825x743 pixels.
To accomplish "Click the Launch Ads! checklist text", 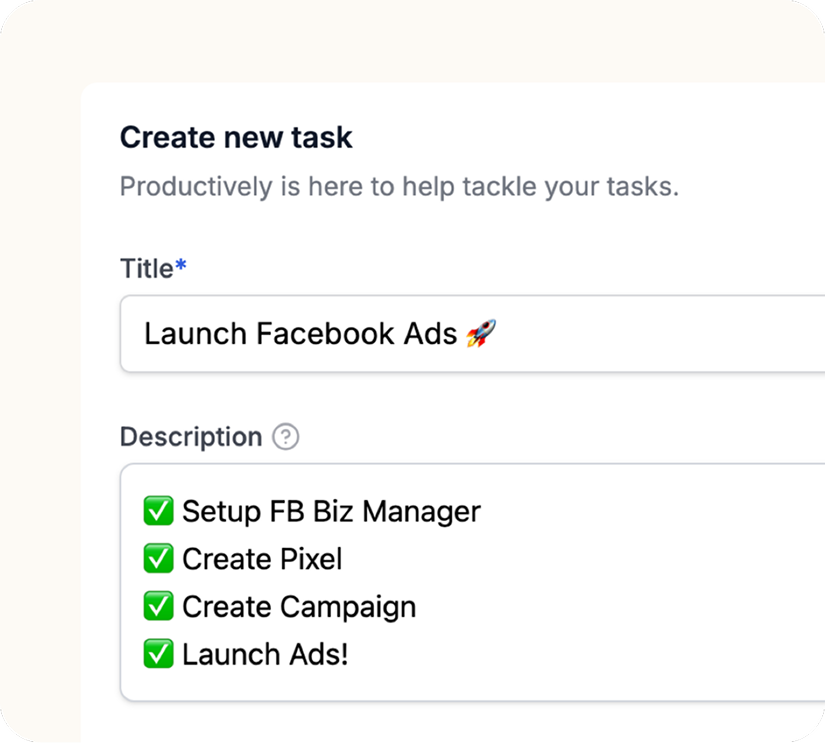I will [x=262, y=654].
